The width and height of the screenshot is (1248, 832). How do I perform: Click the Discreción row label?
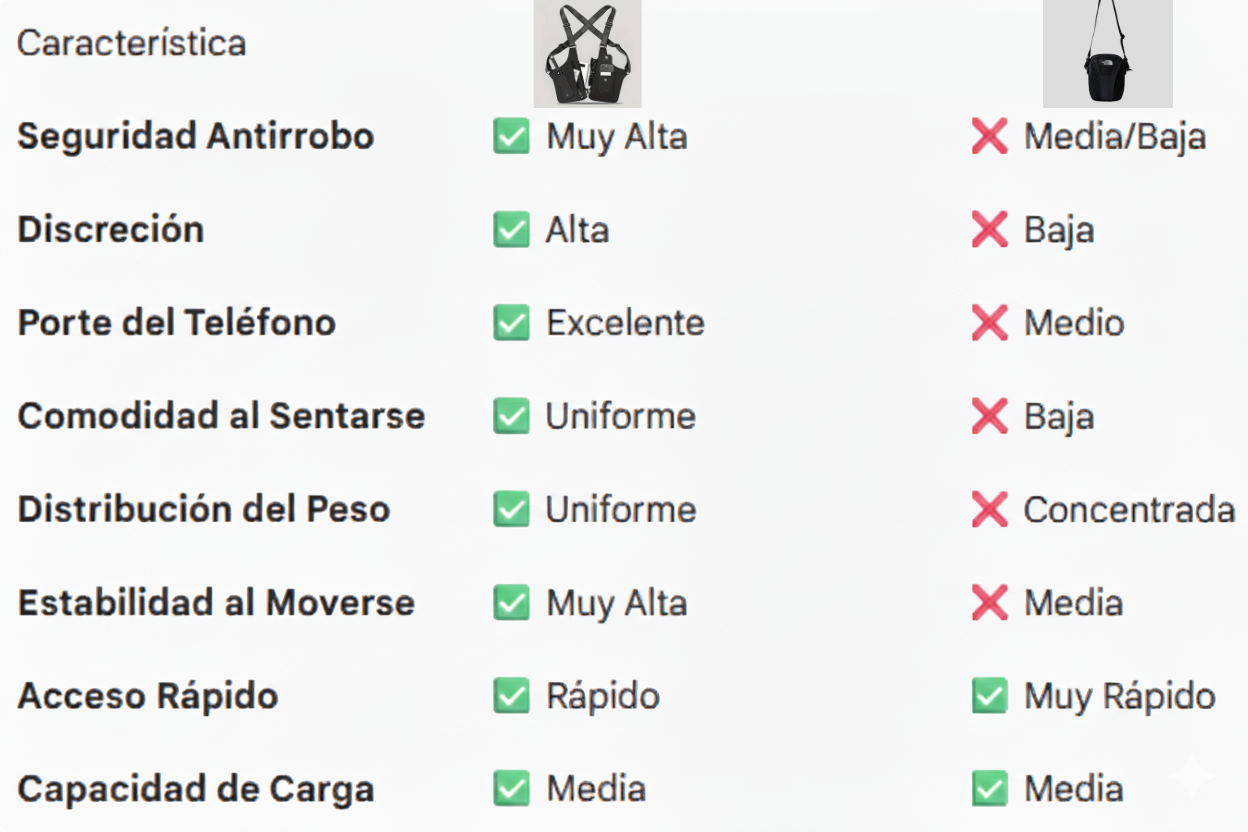pyautogui.click(x=111, y=230)
